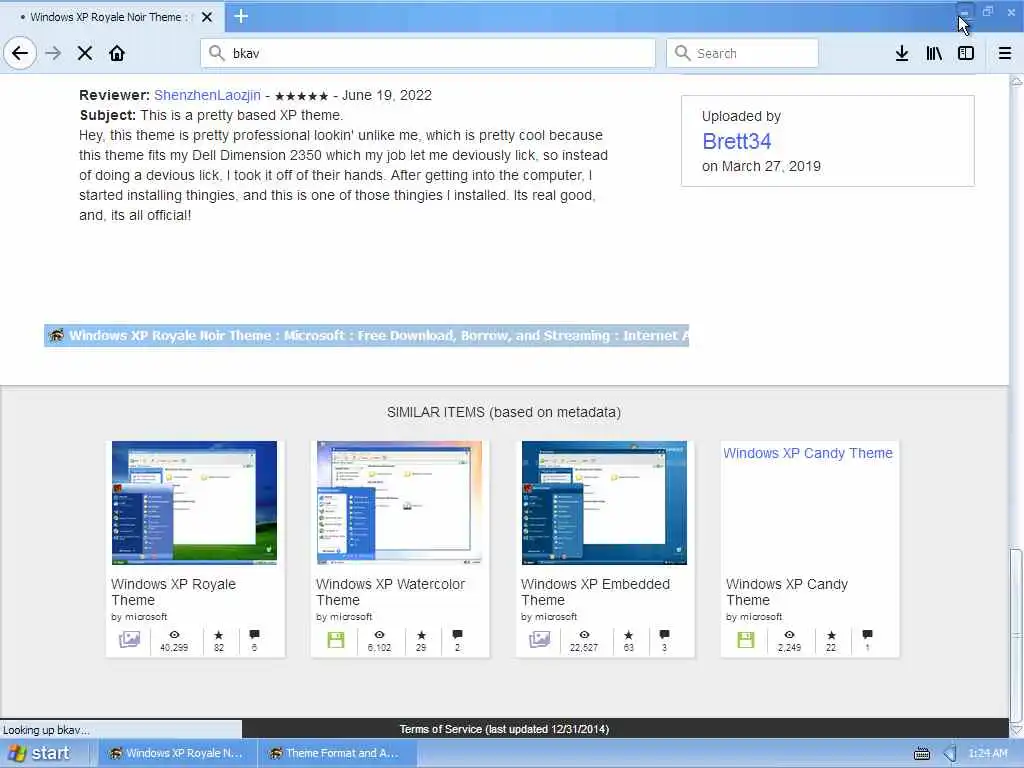Click views eye icon on Candy card
Screen dimensions: 1024x768
(x=790, y=635)
